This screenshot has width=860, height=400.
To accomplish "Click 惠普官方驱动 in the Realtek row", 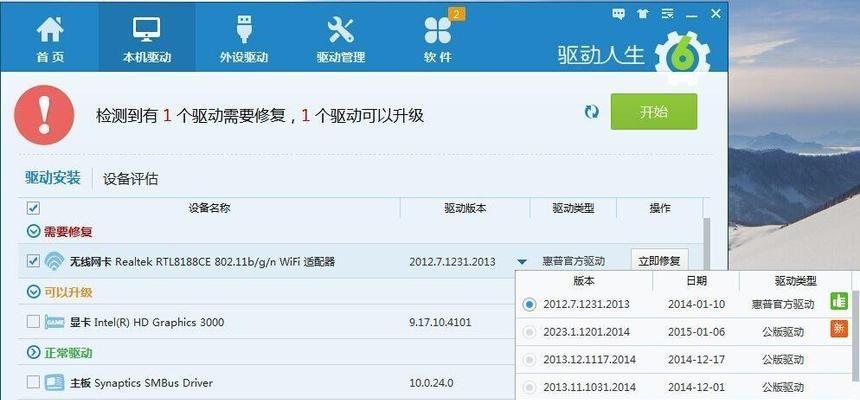I will coord(574,262).
